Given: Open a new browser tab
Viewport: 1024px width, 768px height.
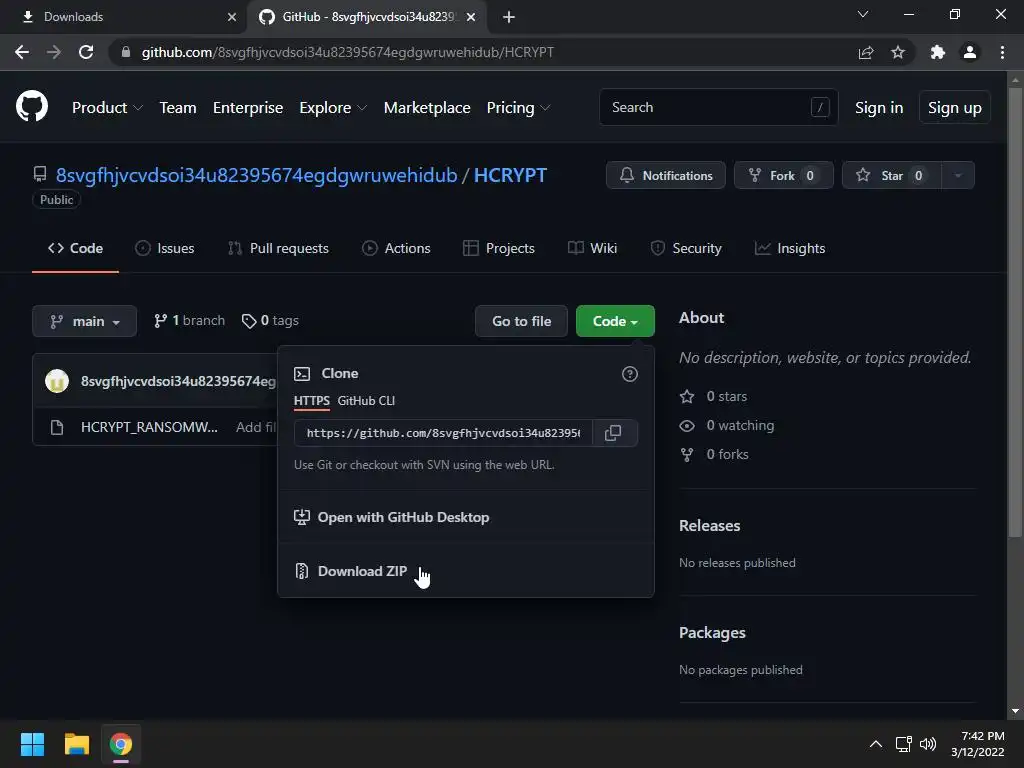Looking at the screenshot, I should (509, 17).
